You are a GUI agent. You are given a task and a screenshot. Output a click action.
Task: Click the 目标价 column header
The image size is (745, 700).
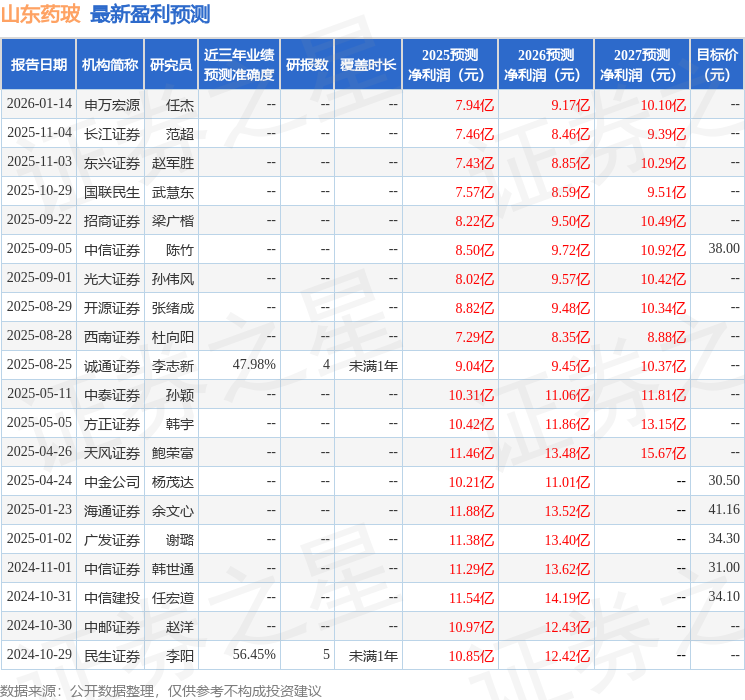click(x=717, y=65)
